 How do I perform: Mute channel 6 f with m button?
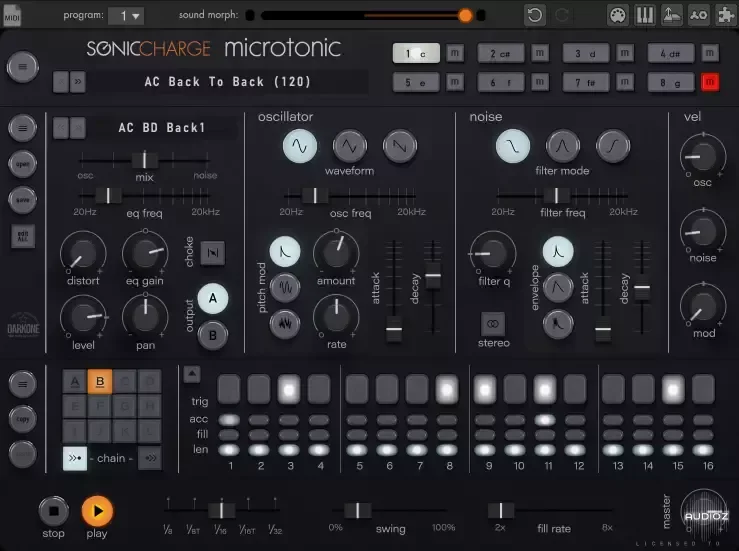(x=540, y=82)
